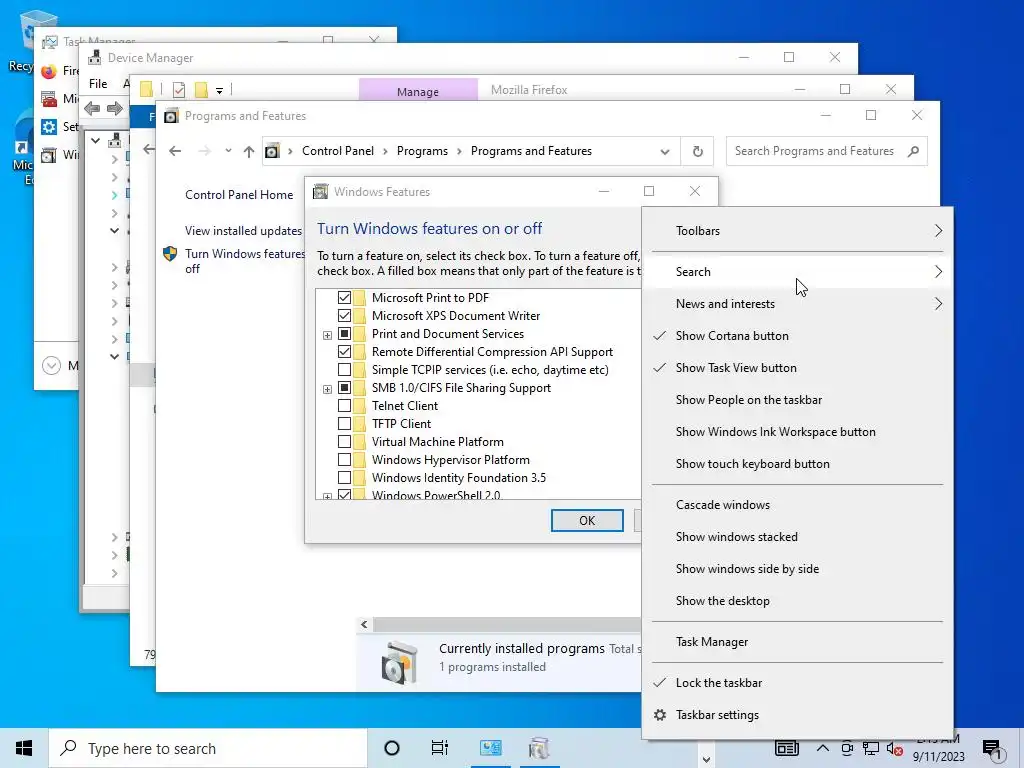Open Search submenu in context menu
The image size is (1024, 768).
click(x=797, y=272)
